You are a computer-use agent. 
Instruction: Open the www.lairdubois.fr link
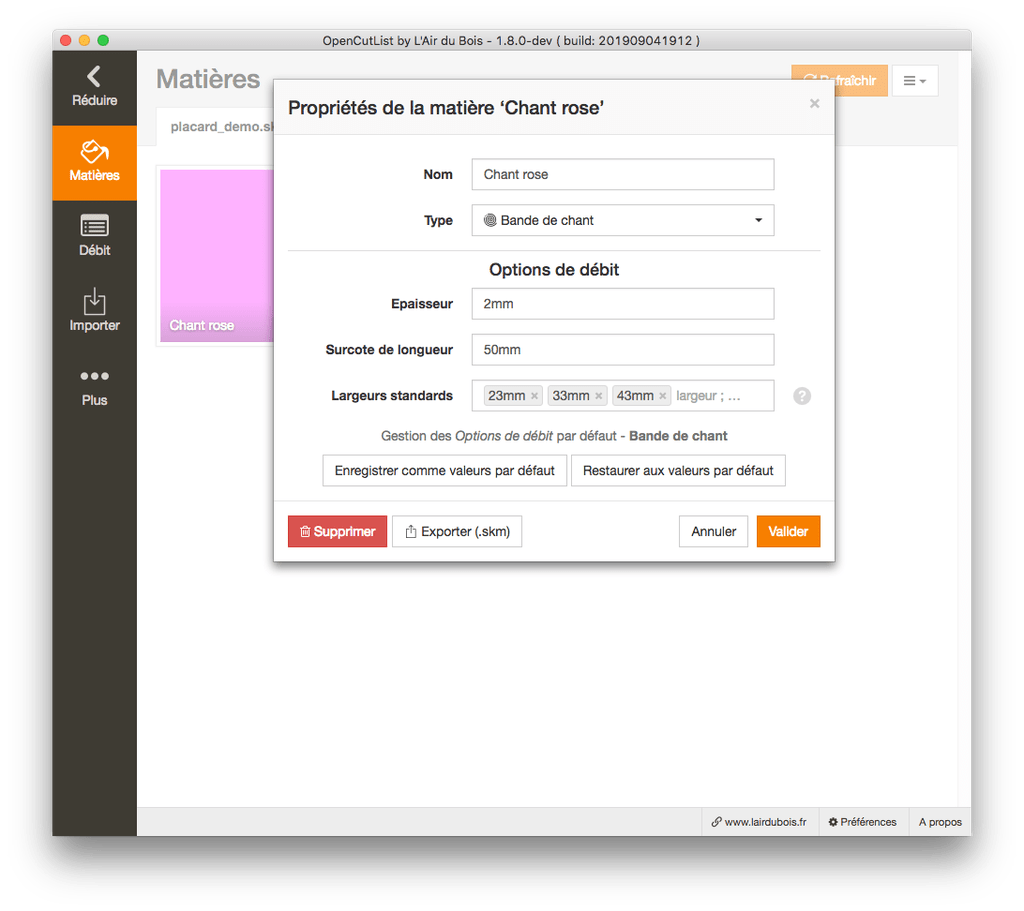coord(759,822)
